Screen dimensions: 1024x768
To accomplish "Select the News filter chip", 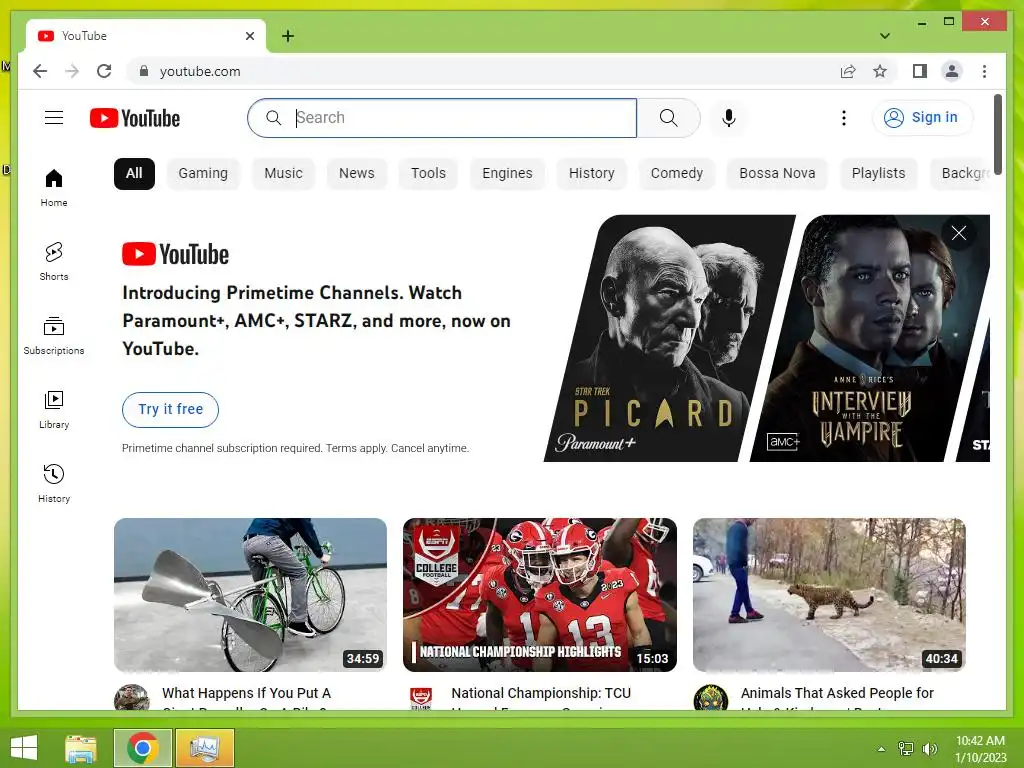I will (357, 174).
